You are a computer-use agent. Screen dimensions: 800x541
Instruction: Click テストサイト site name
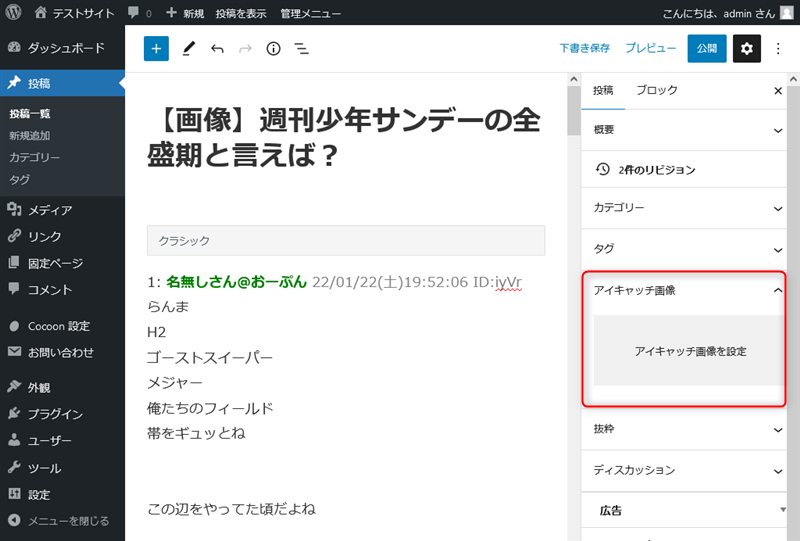84,13
